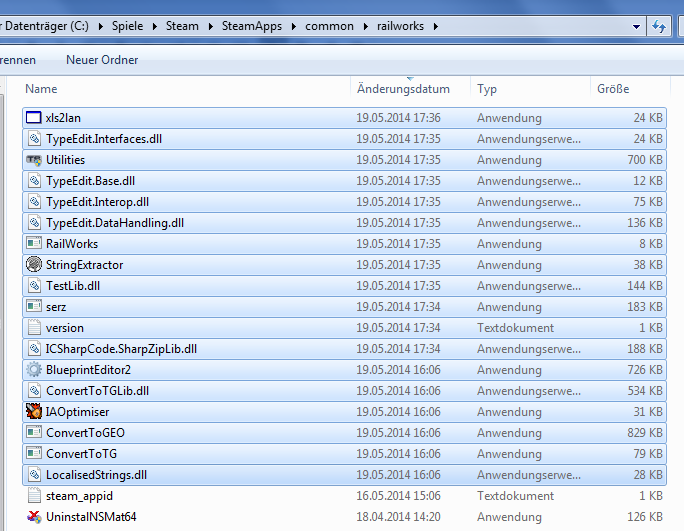Expand the arrow after Steam breadcrumb

click(x=211, y=27)
